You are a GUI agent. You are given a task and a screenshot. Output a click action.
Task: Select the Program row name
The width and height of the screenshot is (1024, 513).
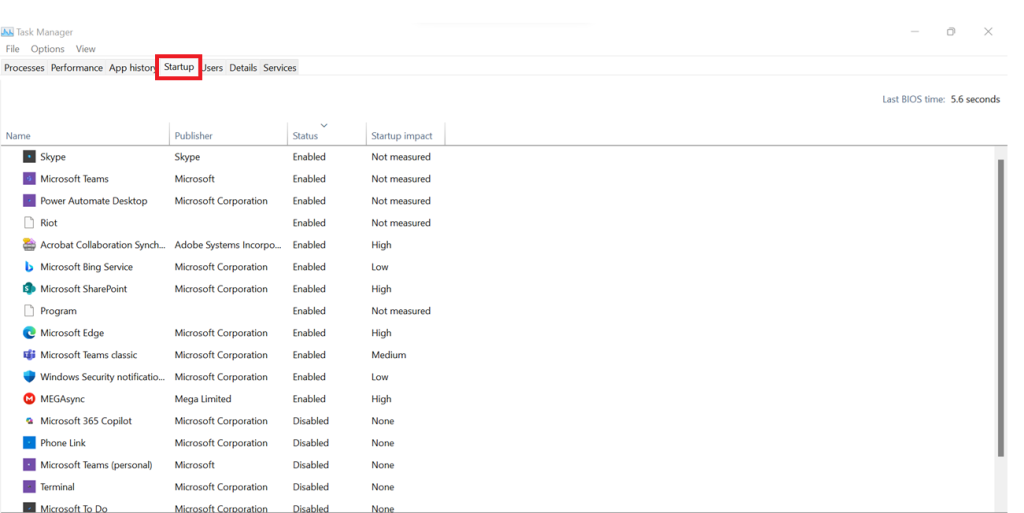58,311
